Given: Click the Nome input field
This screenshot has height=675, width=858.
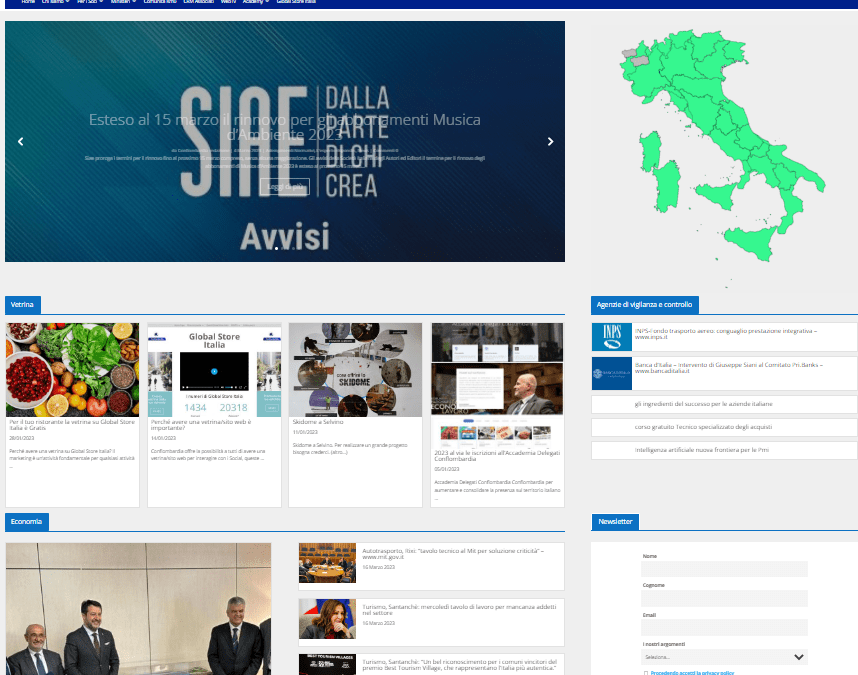Looking at the screenshot, I should 724,569.
